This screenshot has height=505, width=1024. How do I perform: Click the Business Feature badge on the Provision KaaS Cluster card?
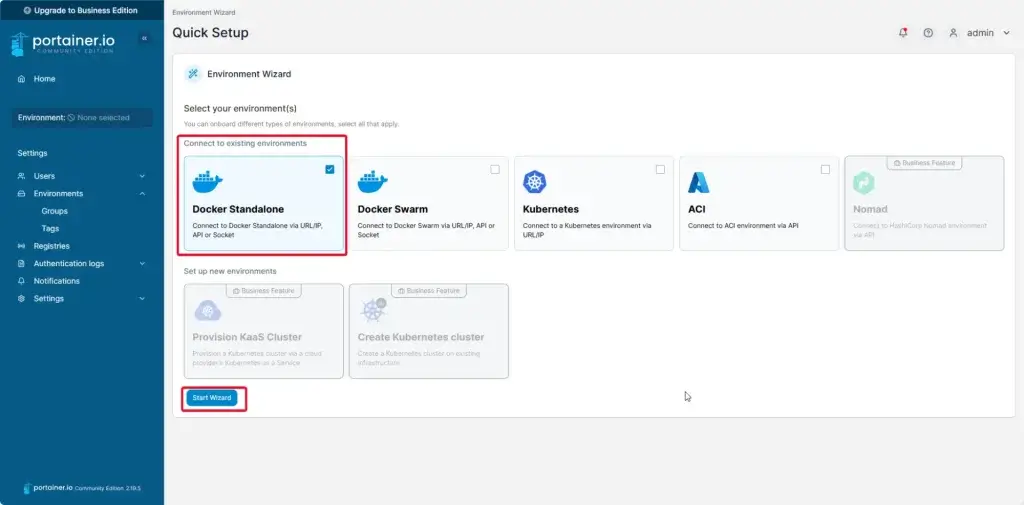click(264, 291)
